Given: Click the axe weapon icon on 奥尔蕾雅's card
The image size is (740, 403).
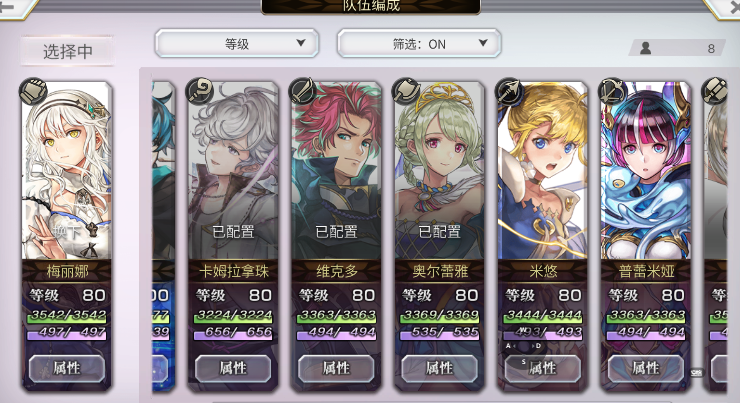Looking at the screenshot, I should tap(406, 91).
